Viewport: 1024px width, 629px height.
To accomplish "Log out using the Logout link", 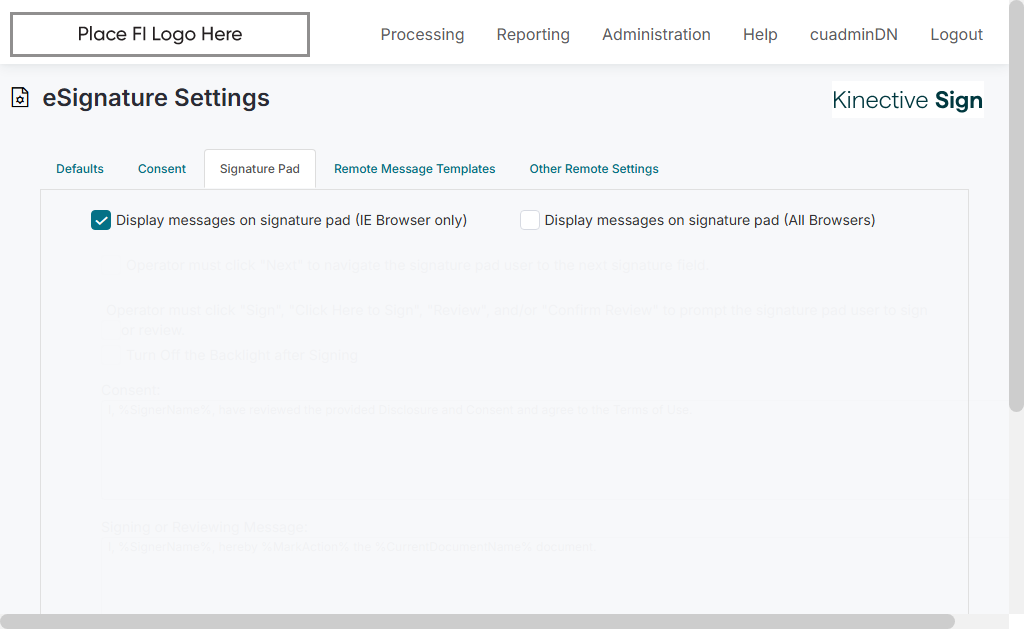I will 956,35.
